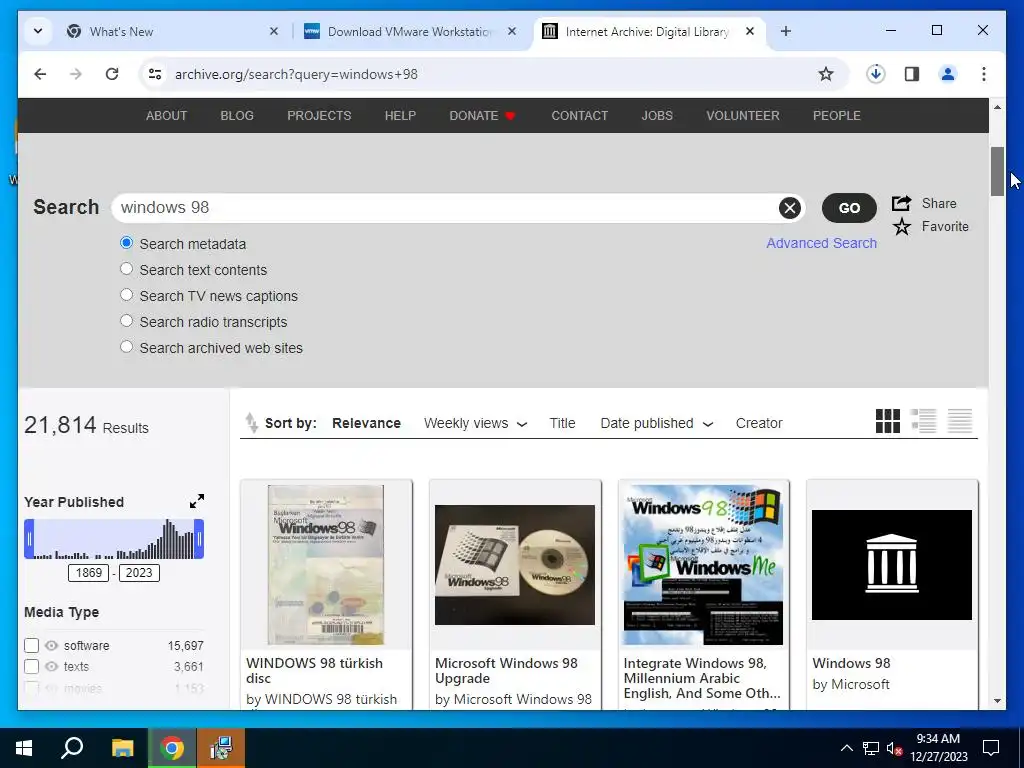Screen dimensions: 1024x768
Task: Open tab search chevron
Action: point(38,31)
